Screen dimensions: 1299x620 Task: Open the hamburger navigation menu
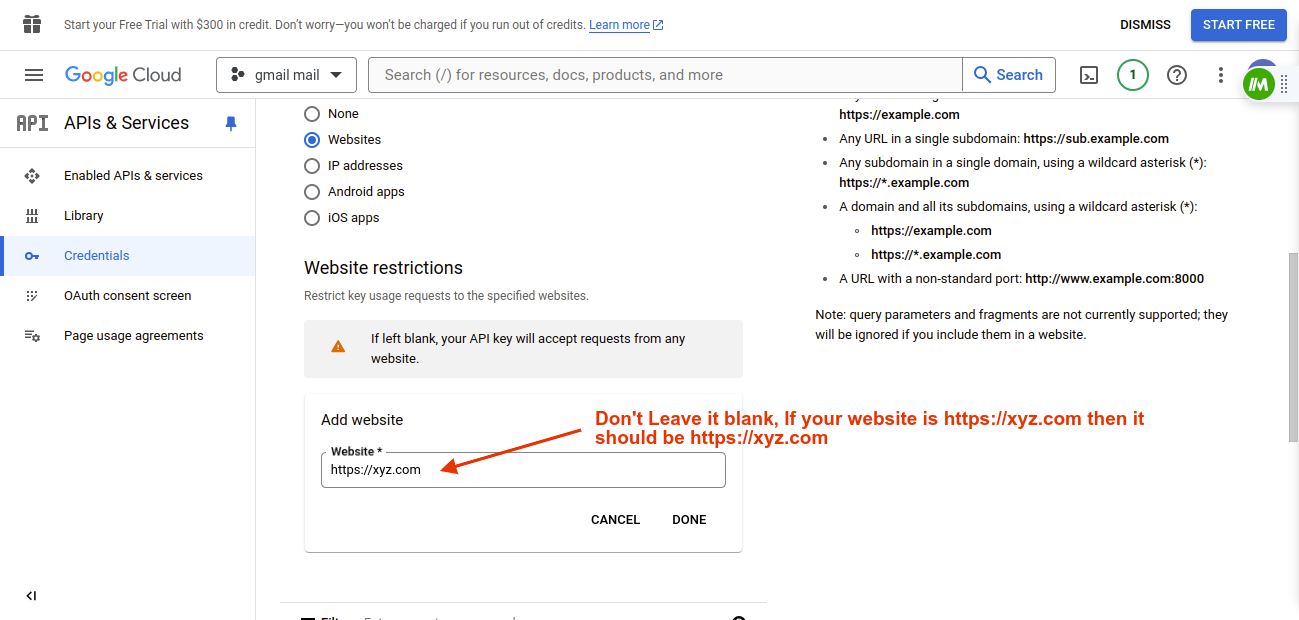tap(34, 75)
